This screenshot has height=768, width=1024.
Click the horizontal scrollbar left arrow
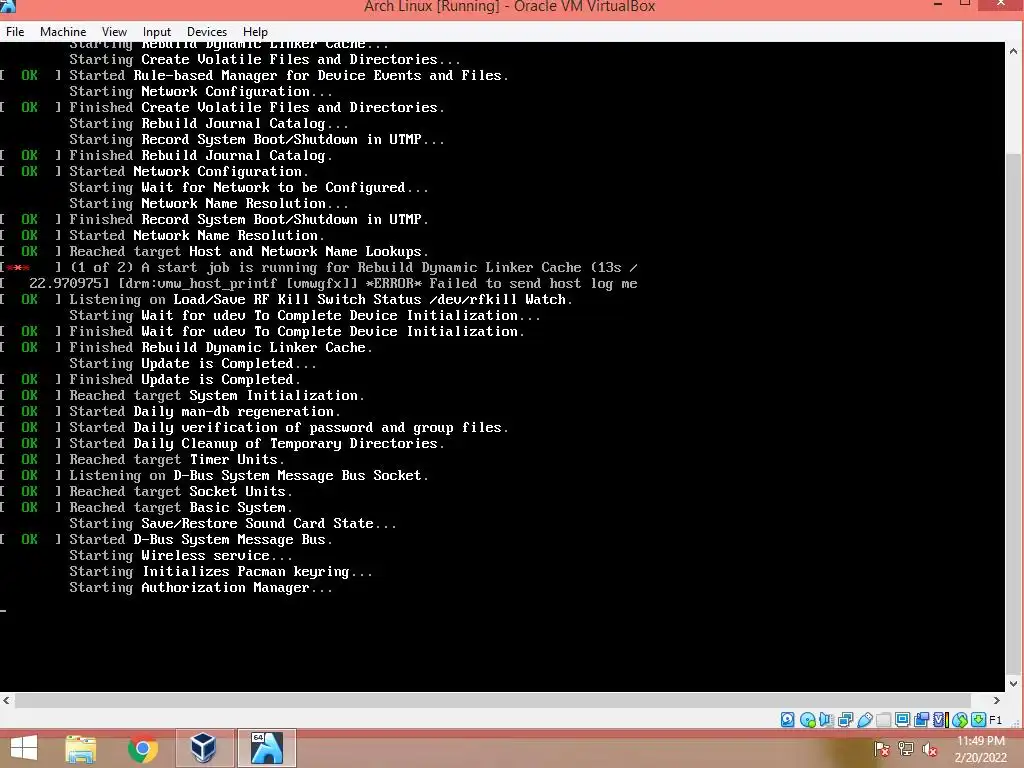pos(7,700)
